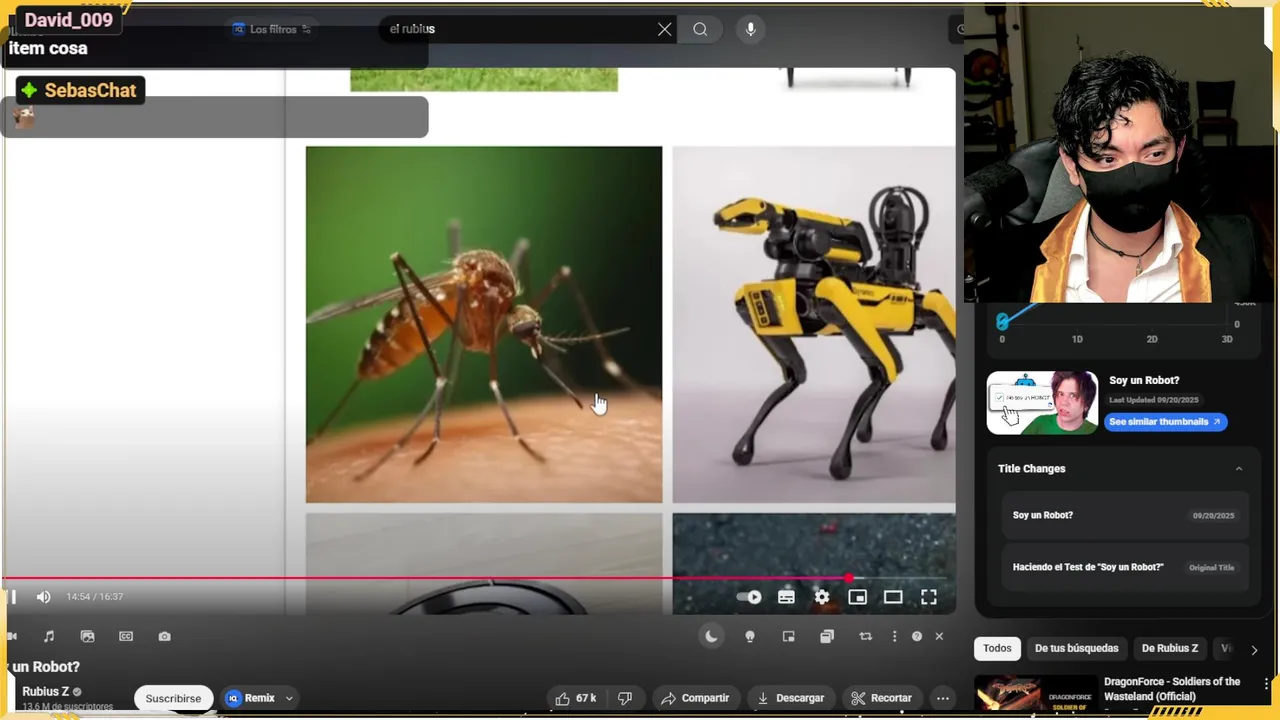Collapse the Title Changes section
This screenshot has height=720, width=1280.
(x=1239, y=469)
